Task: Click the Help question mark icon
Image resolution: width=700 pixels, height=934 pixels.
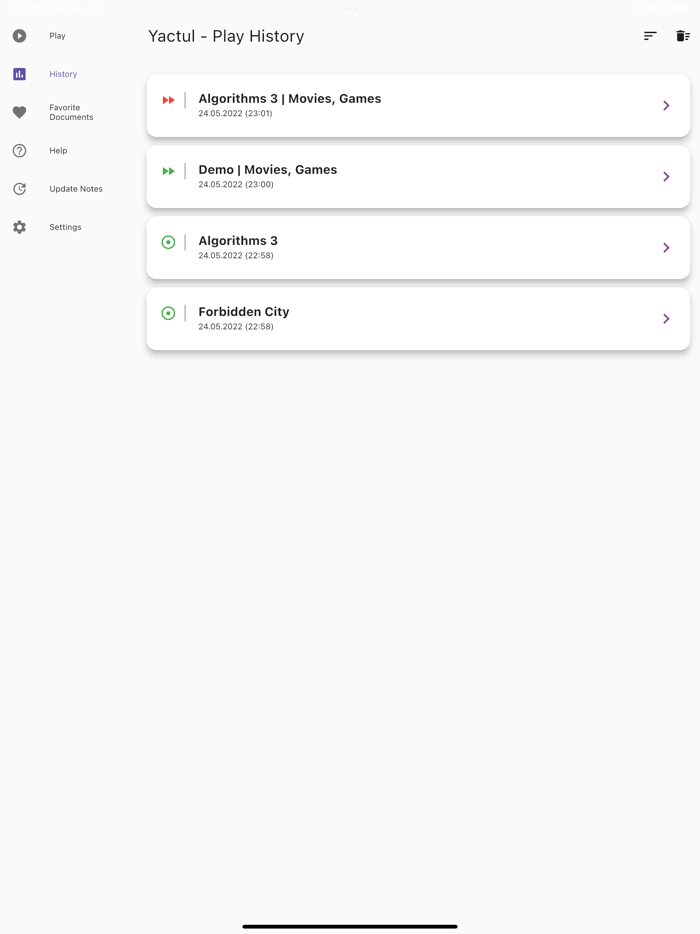Action: pyautogui.click(x=19, y=151)
